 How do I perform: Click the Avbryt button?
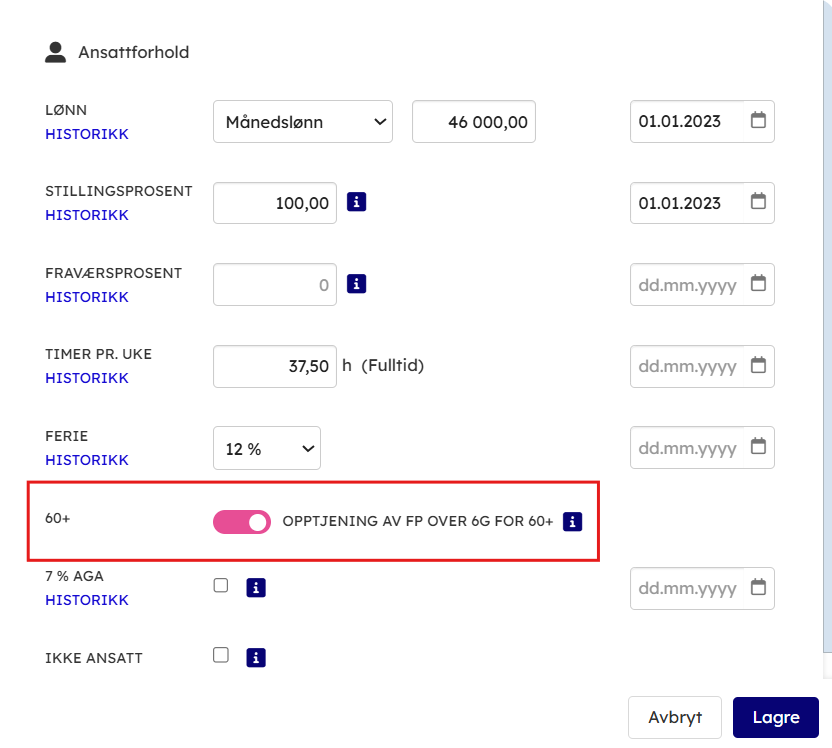[x=675, y=718]
